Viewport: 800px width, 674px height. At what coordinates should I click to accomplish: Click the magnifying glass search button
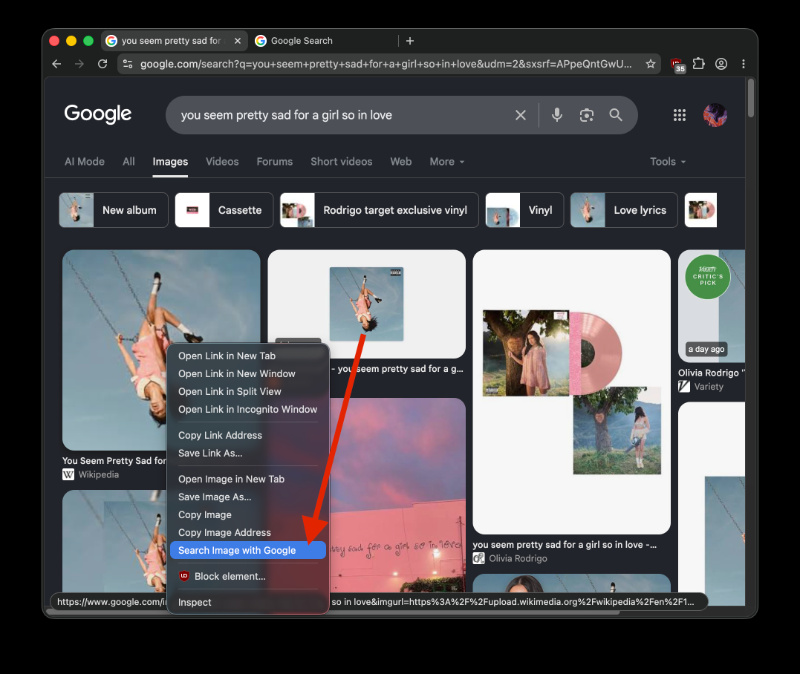pyautogui.click(x=616, y=115)
